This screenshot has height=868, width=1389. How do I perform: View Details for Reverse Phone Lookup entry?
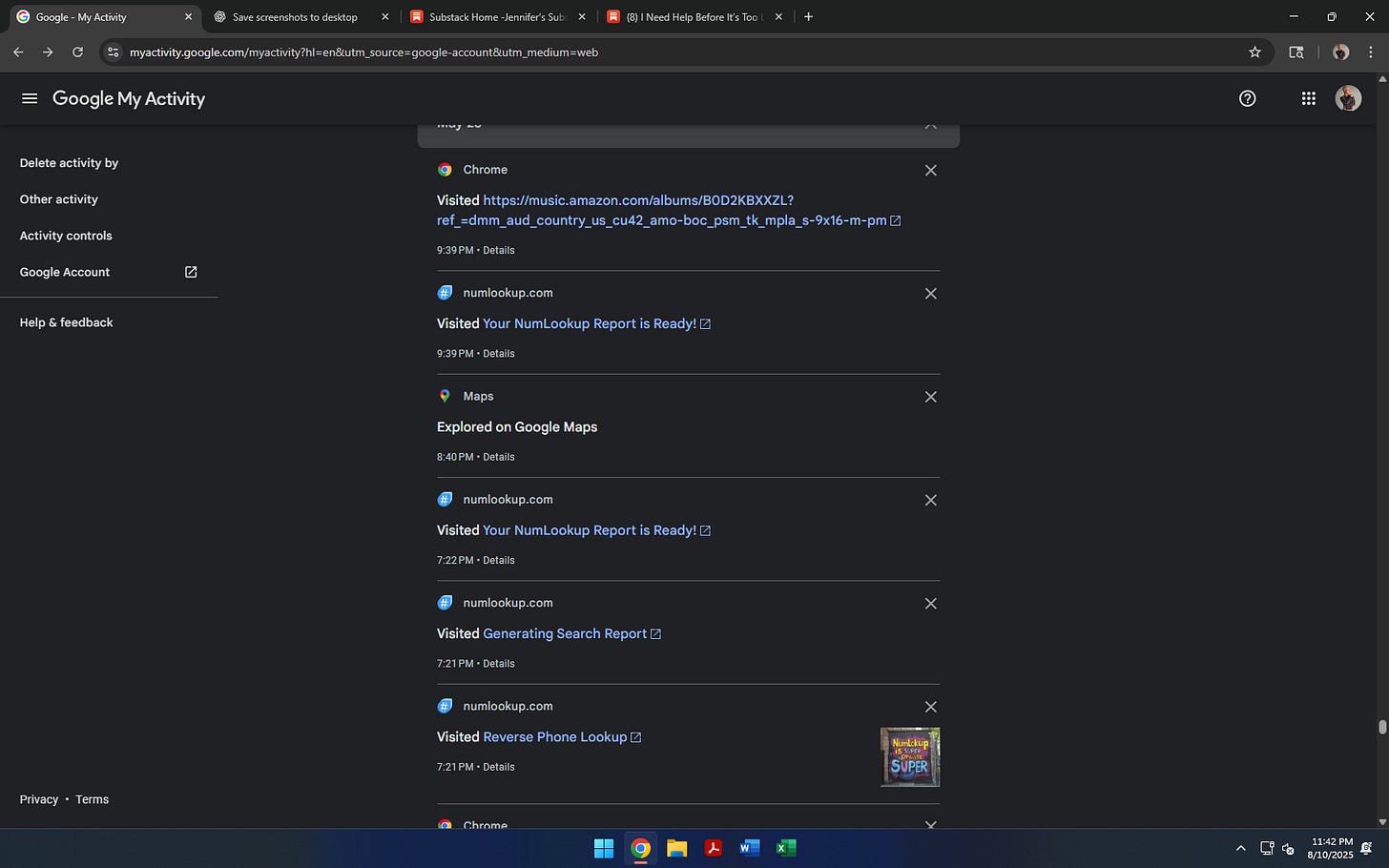498,767
